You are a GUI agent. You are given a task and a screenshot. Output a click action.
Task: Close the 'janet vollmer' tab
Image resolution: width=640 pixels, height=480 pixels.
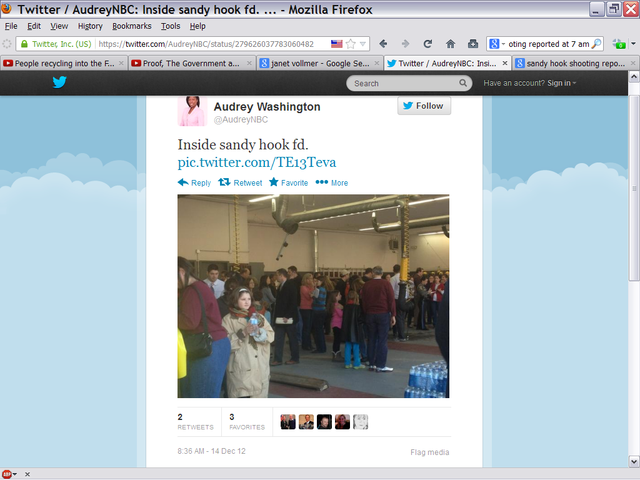[377, 63]
